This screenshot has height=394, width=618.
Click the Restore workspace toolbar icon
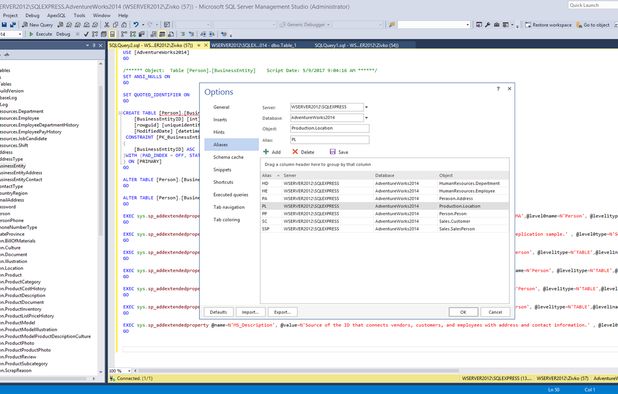point(528,25)
